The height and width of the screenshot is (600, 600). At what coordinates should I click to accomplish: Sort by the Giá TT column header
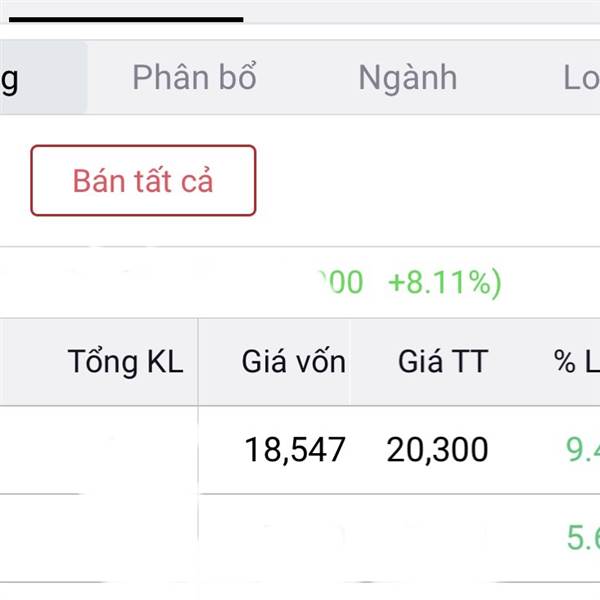443,361
